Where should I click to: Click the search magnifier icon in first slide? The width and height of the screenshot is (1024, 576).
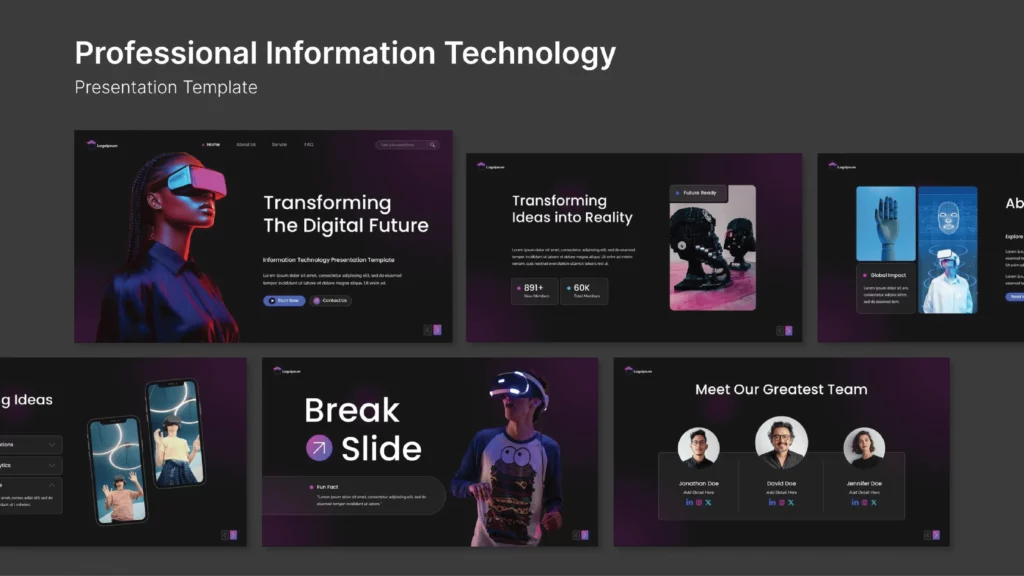432,145
